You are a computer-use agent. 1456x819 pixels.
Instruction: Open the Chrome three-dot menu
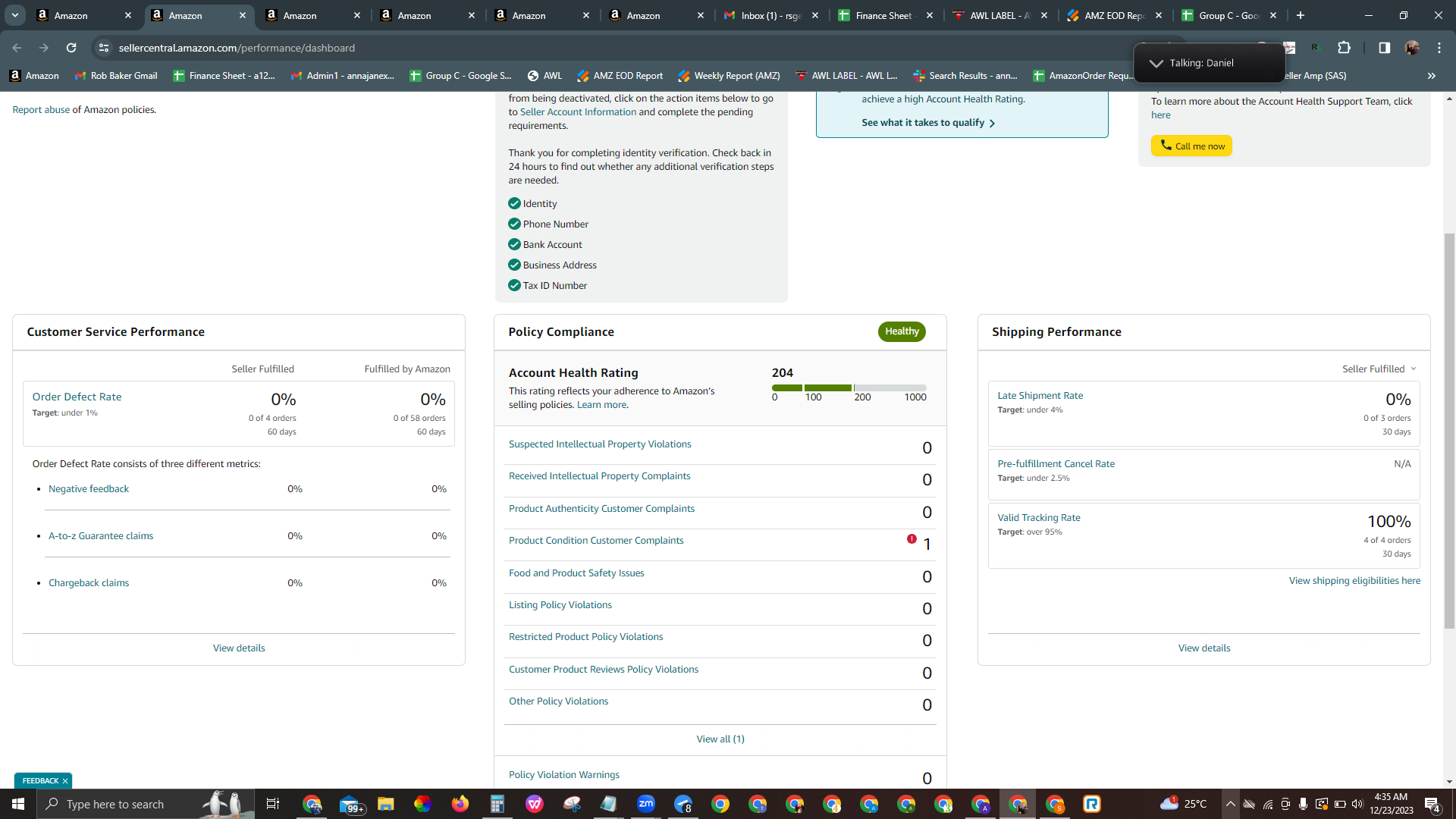pyautogui.click(x=1439, y=48)
